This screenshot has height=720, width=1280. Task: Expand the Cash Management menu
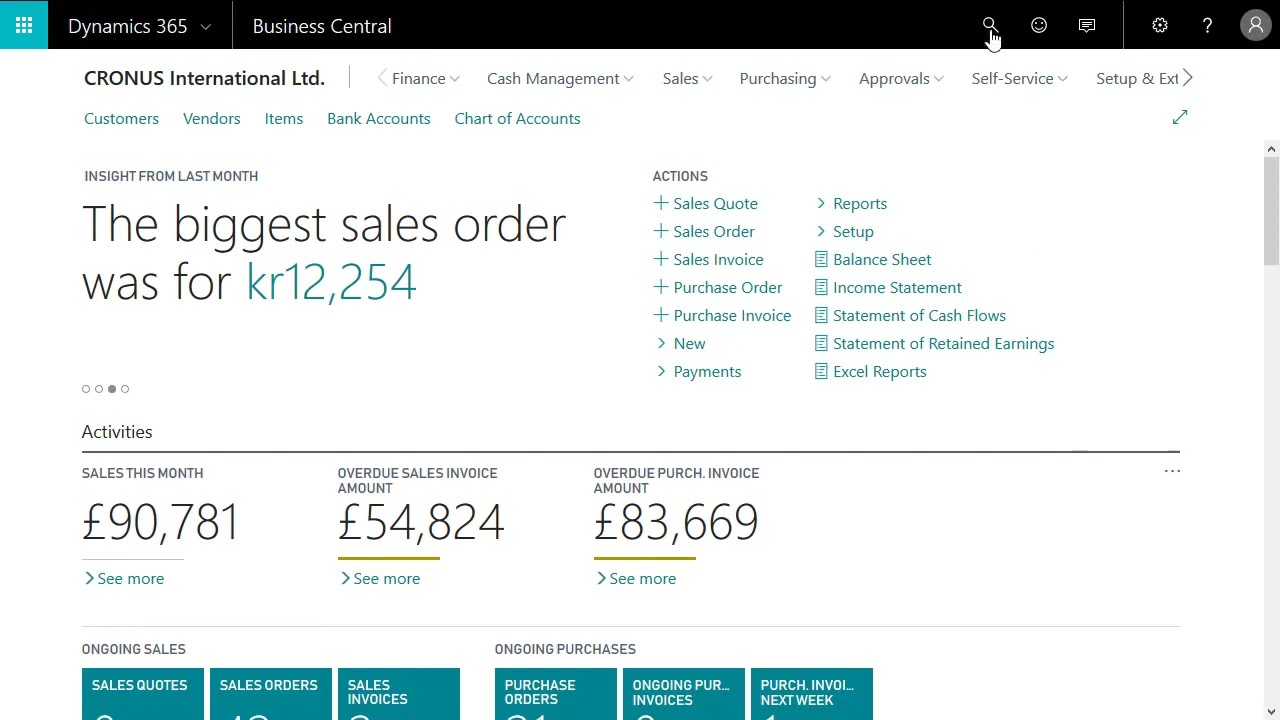[560, 78]
